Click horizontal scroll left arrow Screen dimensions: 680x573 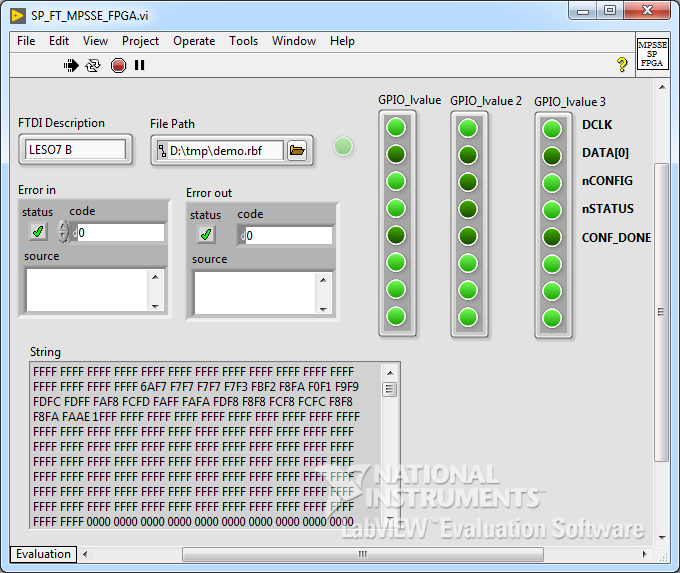85,554
